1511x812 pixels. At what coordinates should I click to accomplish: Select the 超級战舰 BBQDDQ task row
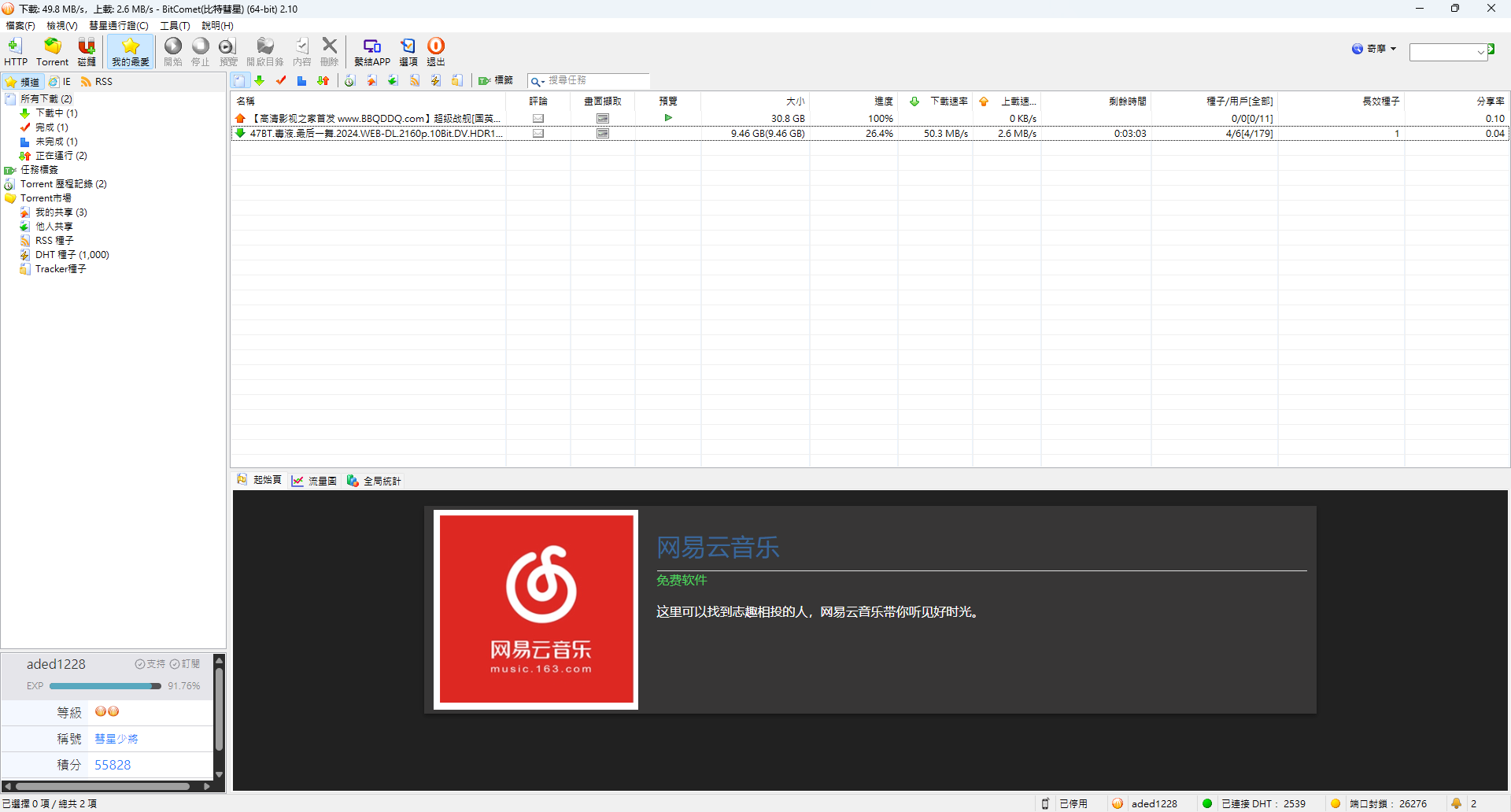[x=870, y=118]
